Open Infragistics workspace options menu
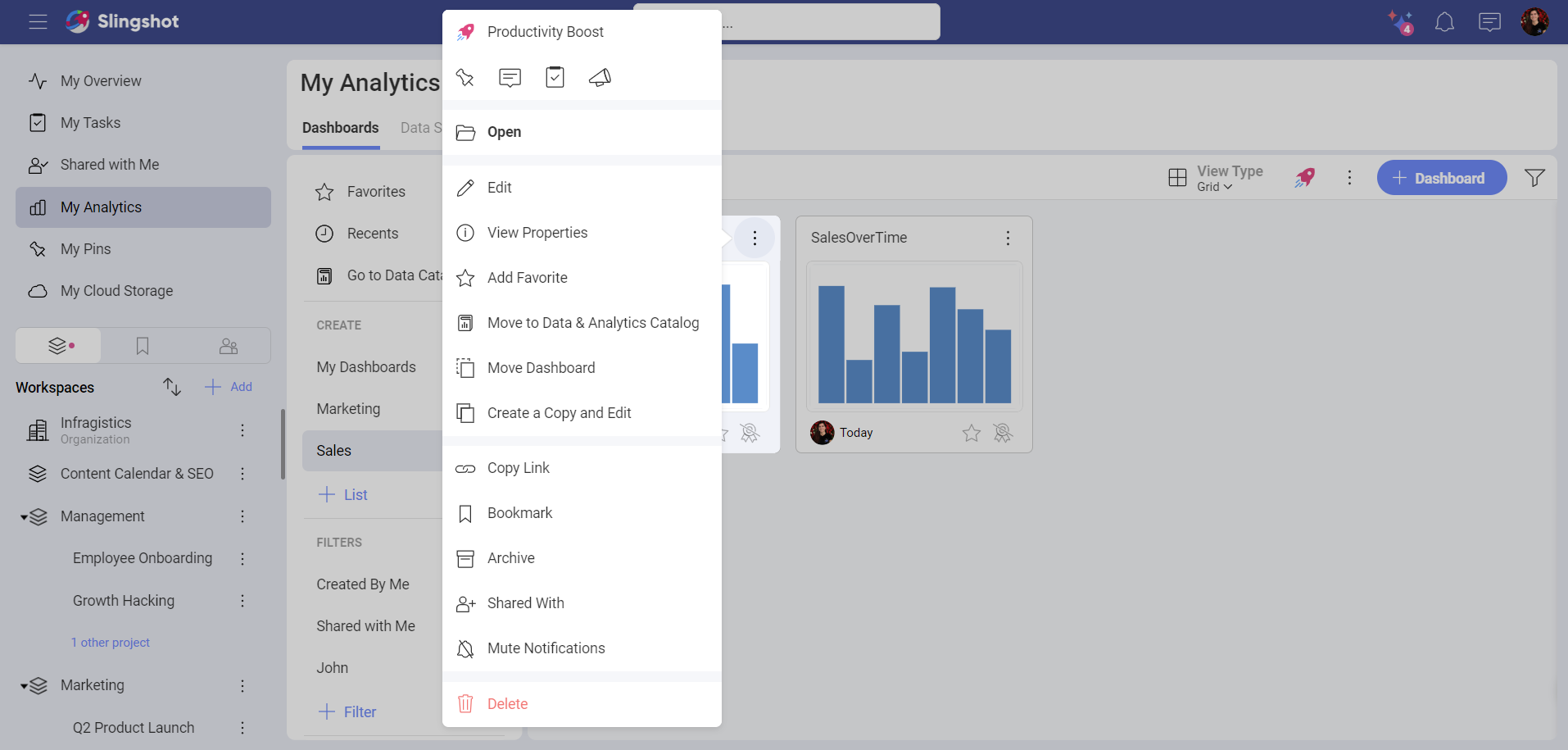This screenshot has width=1568, height=750. [242, 430]
